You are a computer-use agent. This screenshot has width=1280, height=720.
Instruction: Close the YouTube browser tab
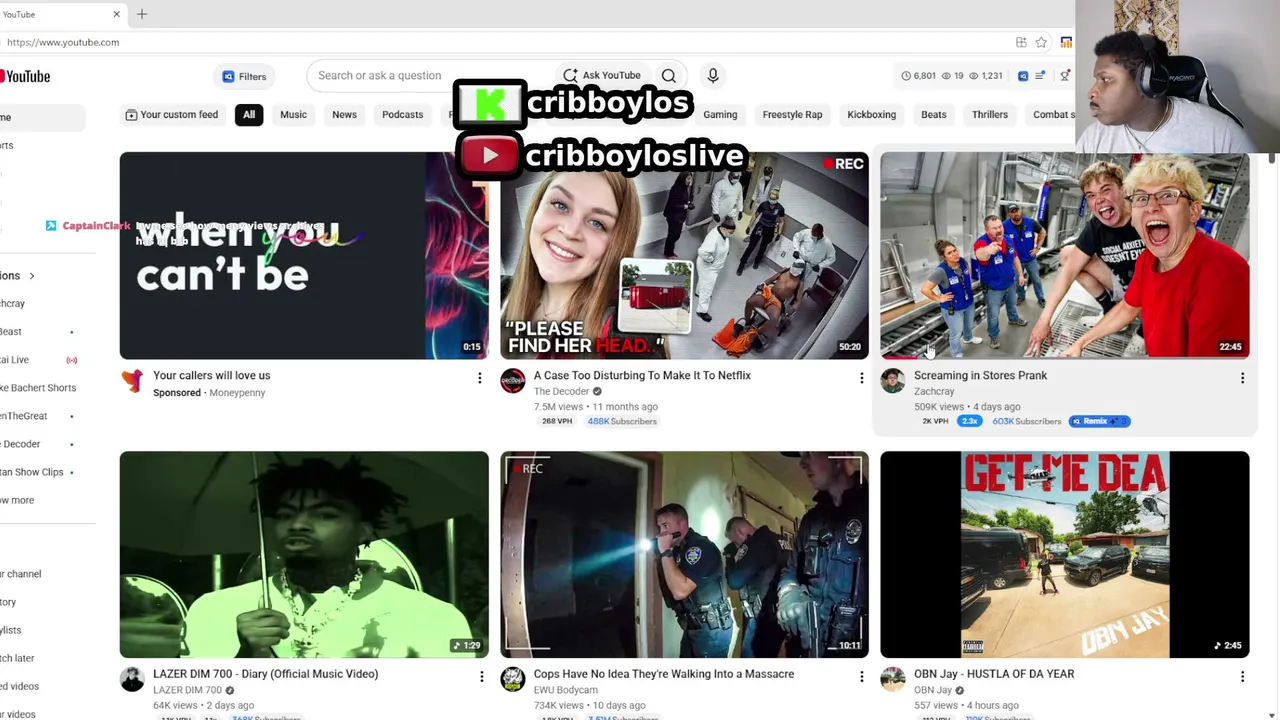tap(116, 14)
